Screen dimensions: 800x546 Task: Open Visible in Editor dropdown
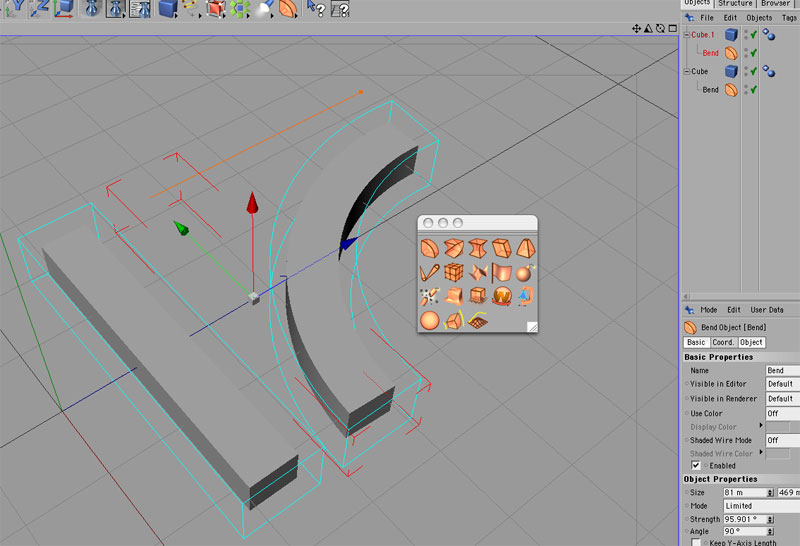(783, 384)
